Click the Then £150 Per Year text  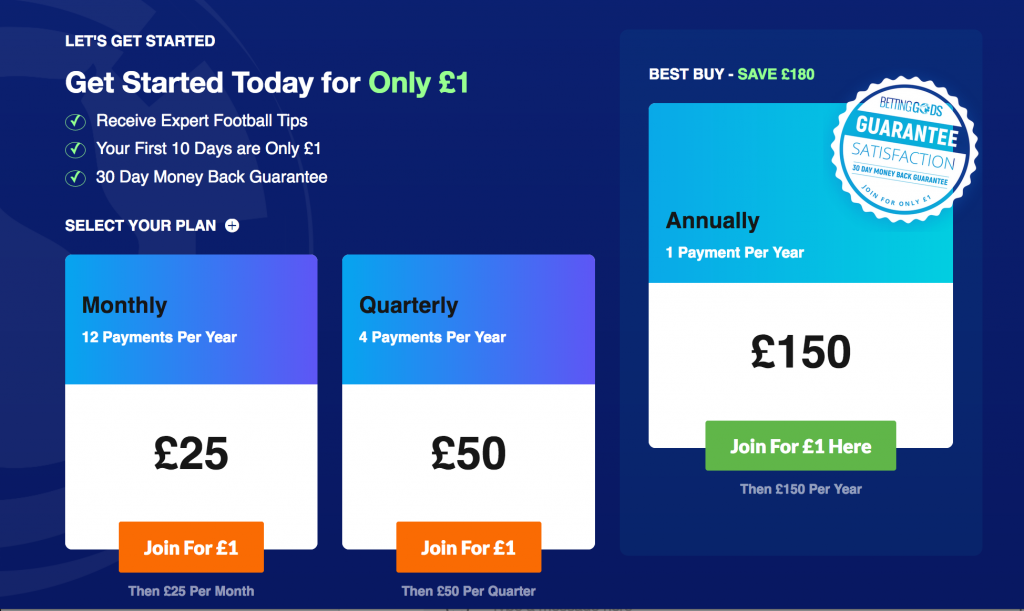click(x=801, y=490)
